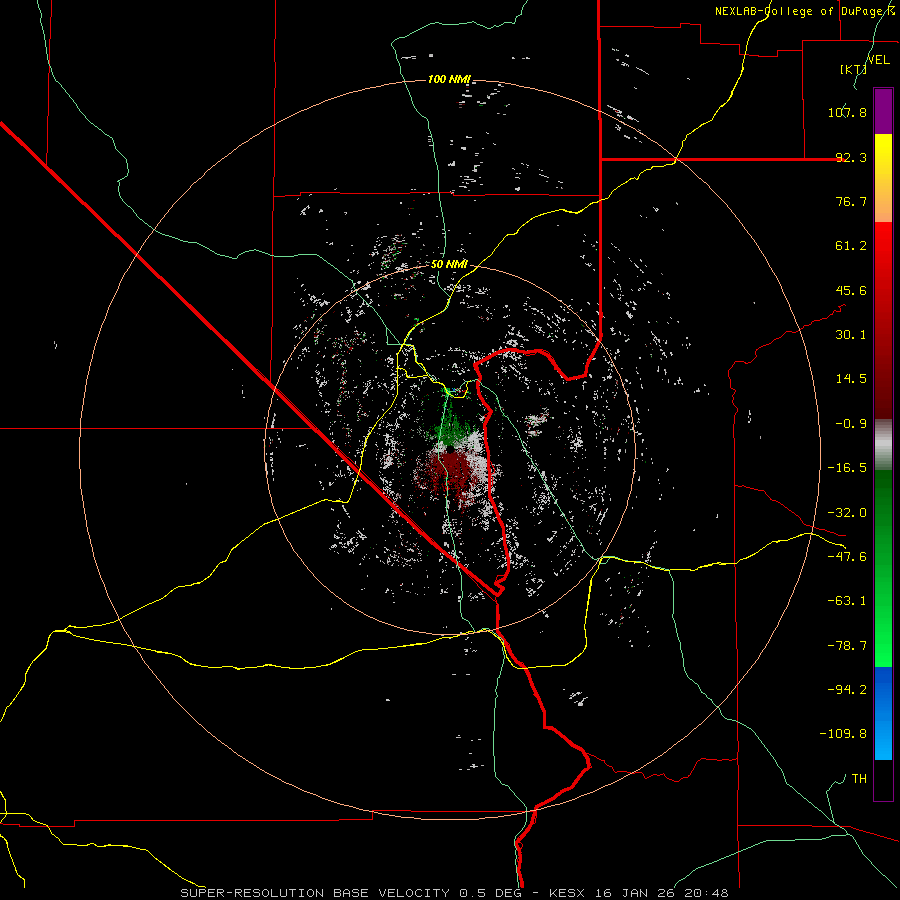Click the -47.6 velocity scale value
Viewport: 900px width, 900px height.
(847, 557)
